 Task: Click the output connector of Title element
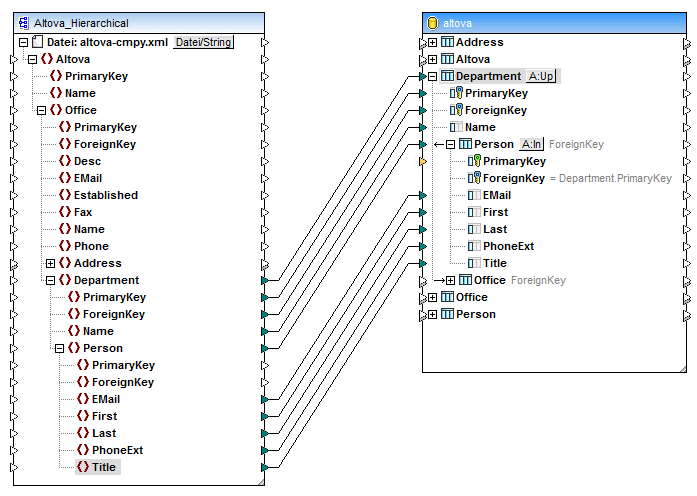[265, 468]
